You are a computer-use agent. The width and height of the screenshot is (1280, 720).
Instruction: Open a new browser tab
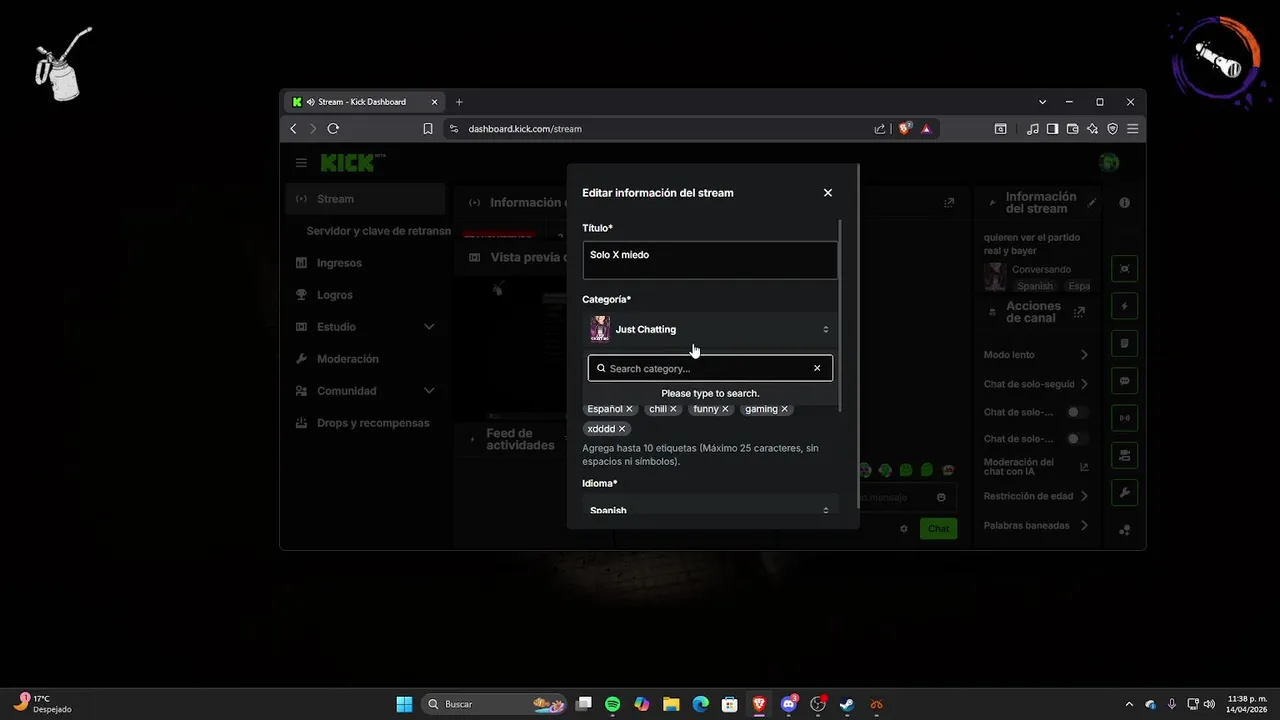click(459, 102)
